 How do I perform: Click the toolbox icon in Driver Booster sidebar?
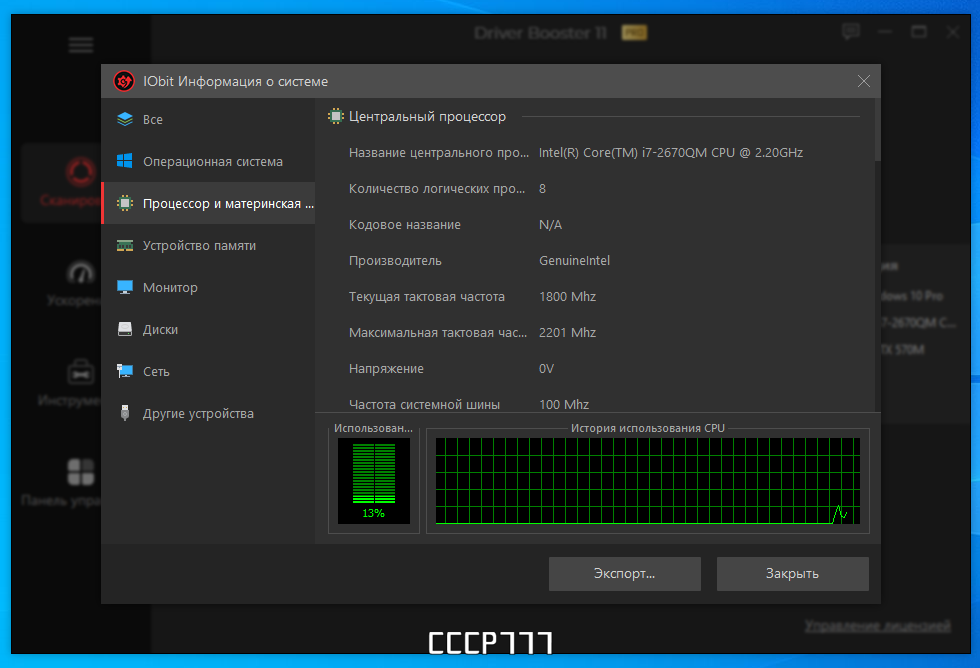(81, 372)
